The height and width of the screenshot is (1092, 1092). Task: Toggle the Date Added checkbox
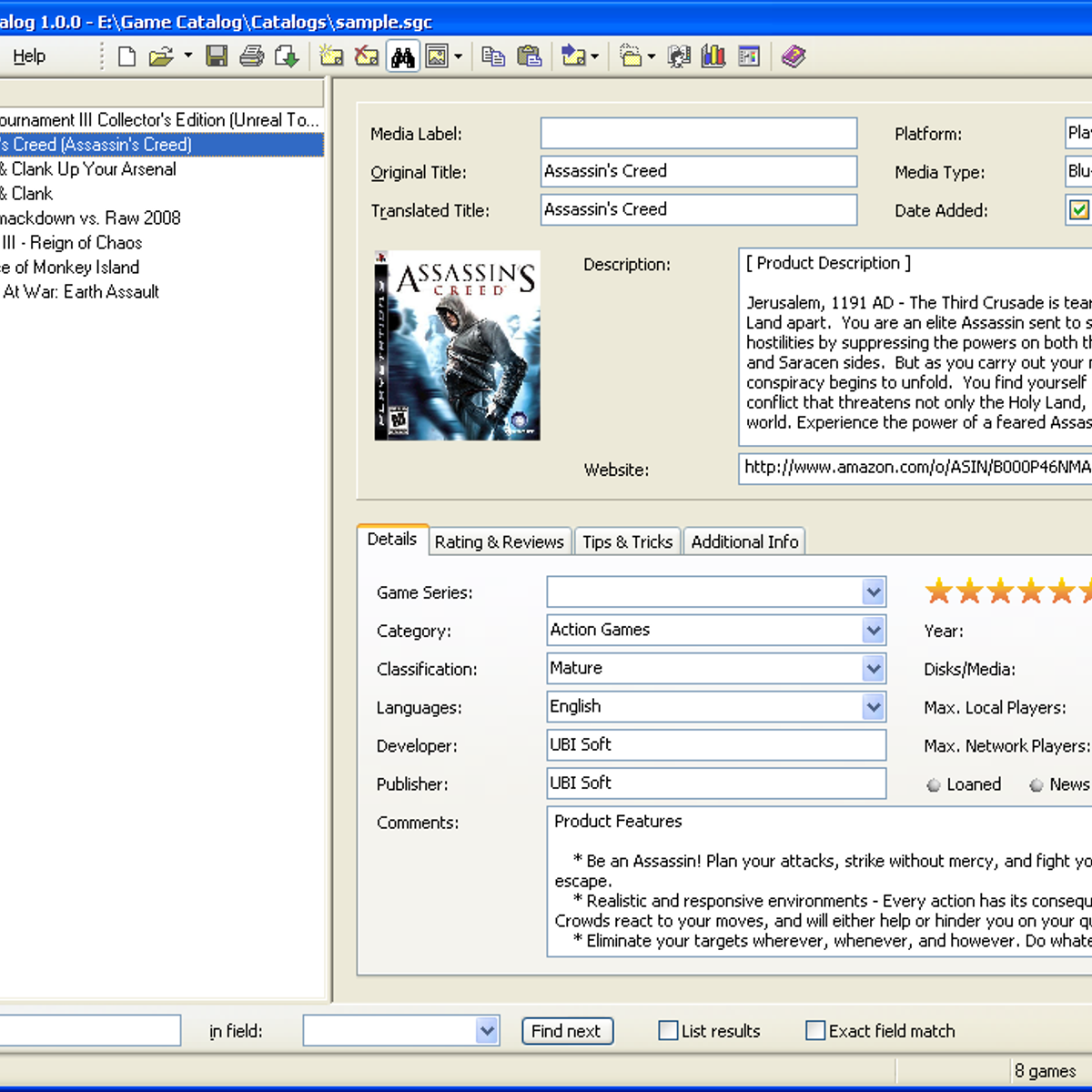pyautogui.click(x=1079, y=210)
